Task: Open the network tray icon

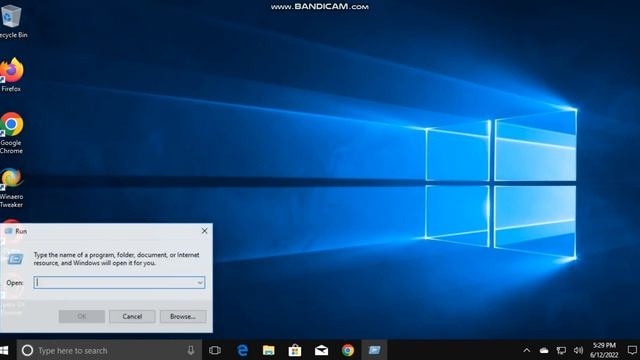Action: click(561, 350)
